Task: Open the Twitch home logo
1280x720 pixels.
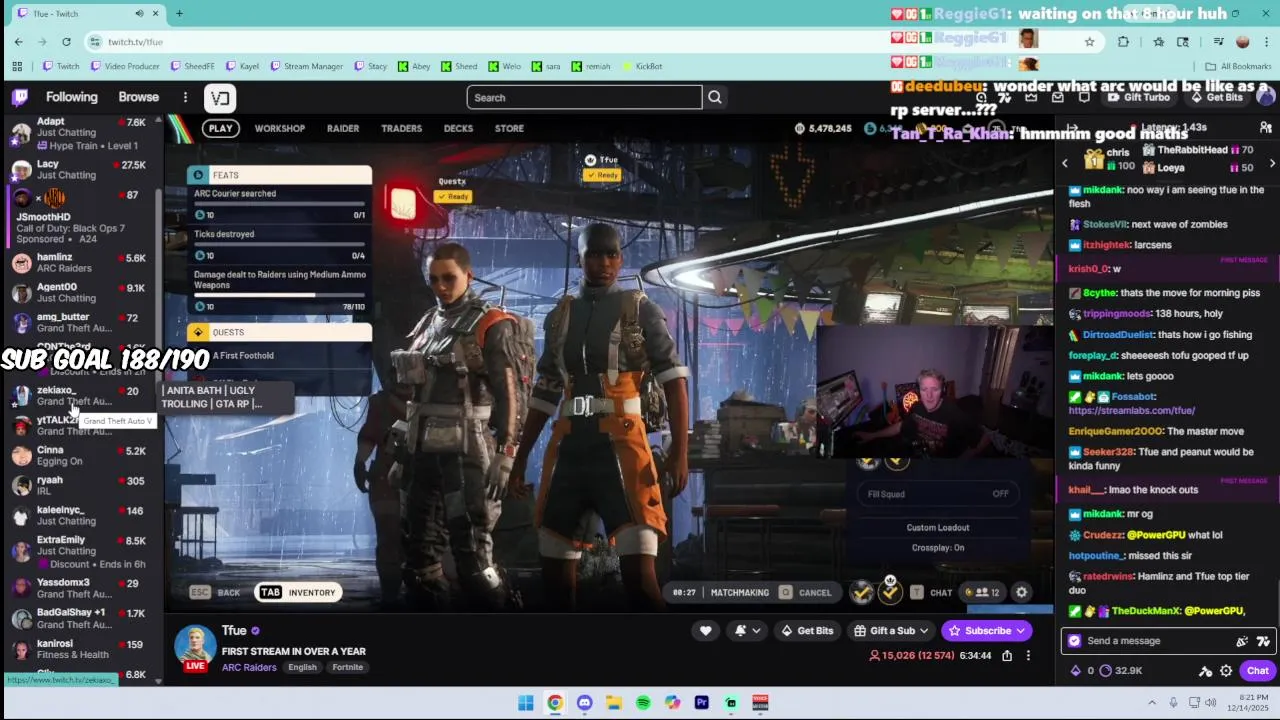Action: coord(20,97)
